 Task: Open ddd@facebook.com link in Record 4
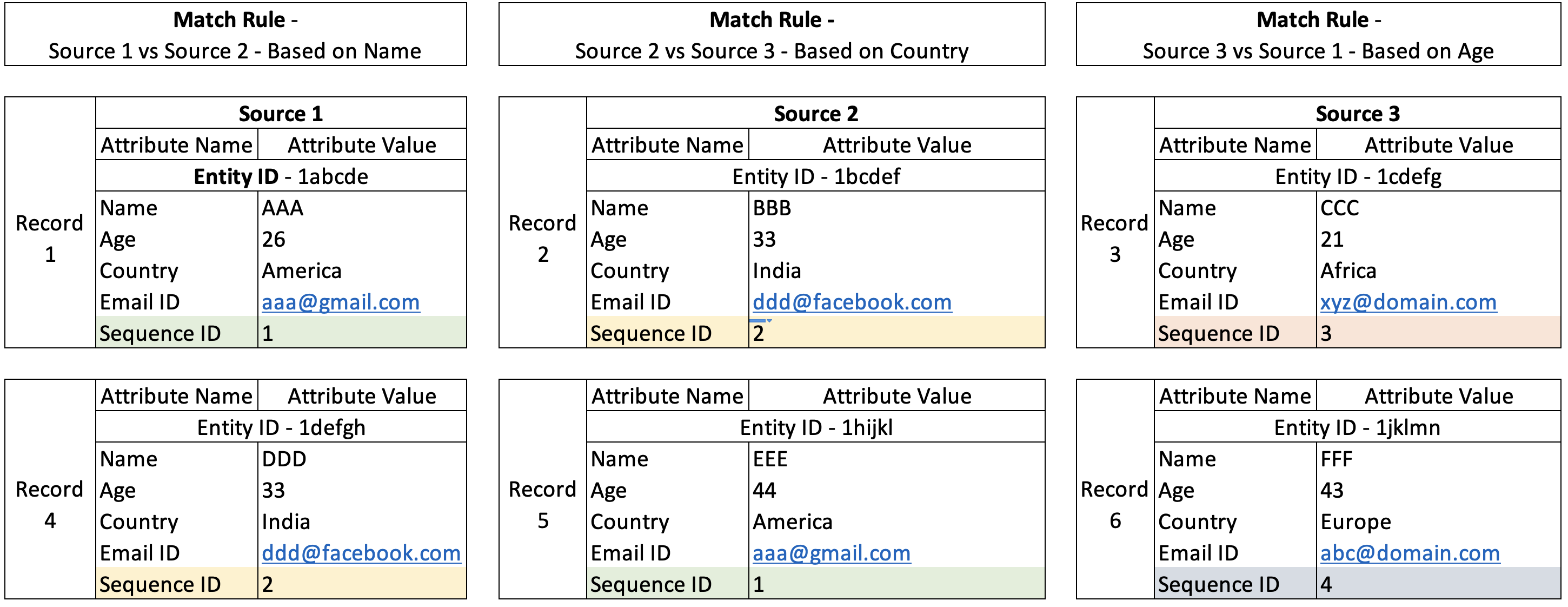point(361,553)
